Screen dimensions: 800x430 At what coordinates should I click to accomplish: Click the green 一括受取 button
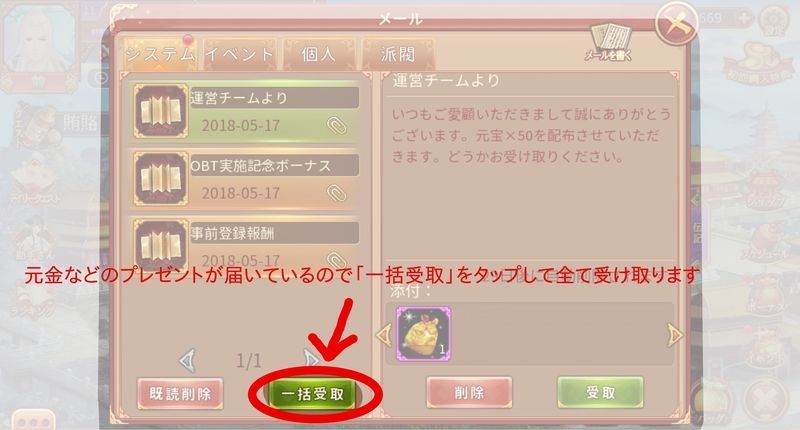312,394
